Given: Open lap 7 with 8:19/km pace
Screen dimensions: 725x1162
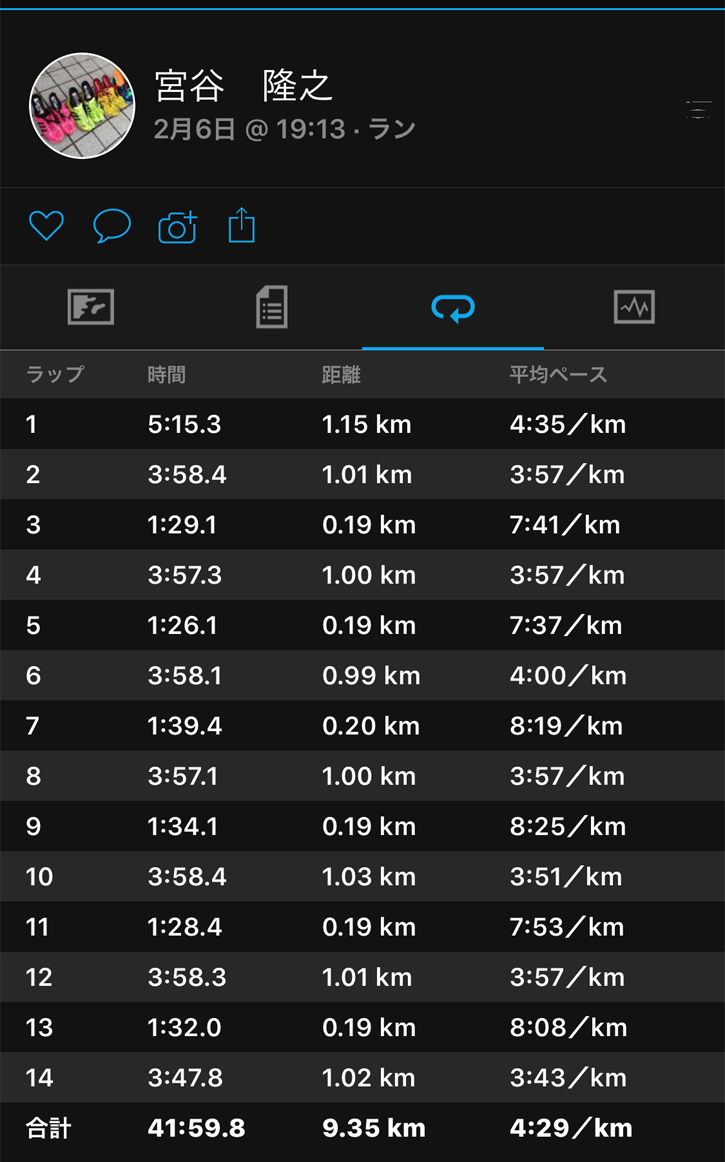Looking at the screenshot, I should pyautogui.click(x=362, y=726).
